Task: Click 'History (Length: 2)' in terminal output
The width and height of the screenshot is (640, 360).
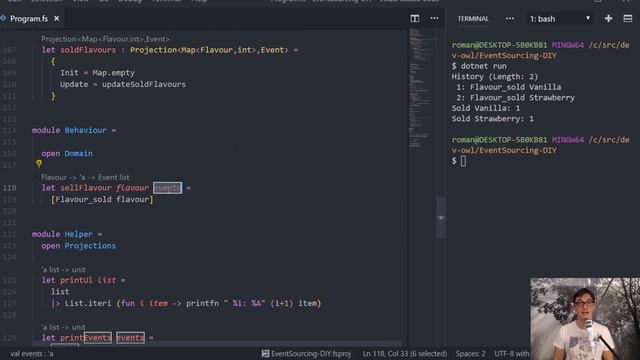Action: coord(495,76)
